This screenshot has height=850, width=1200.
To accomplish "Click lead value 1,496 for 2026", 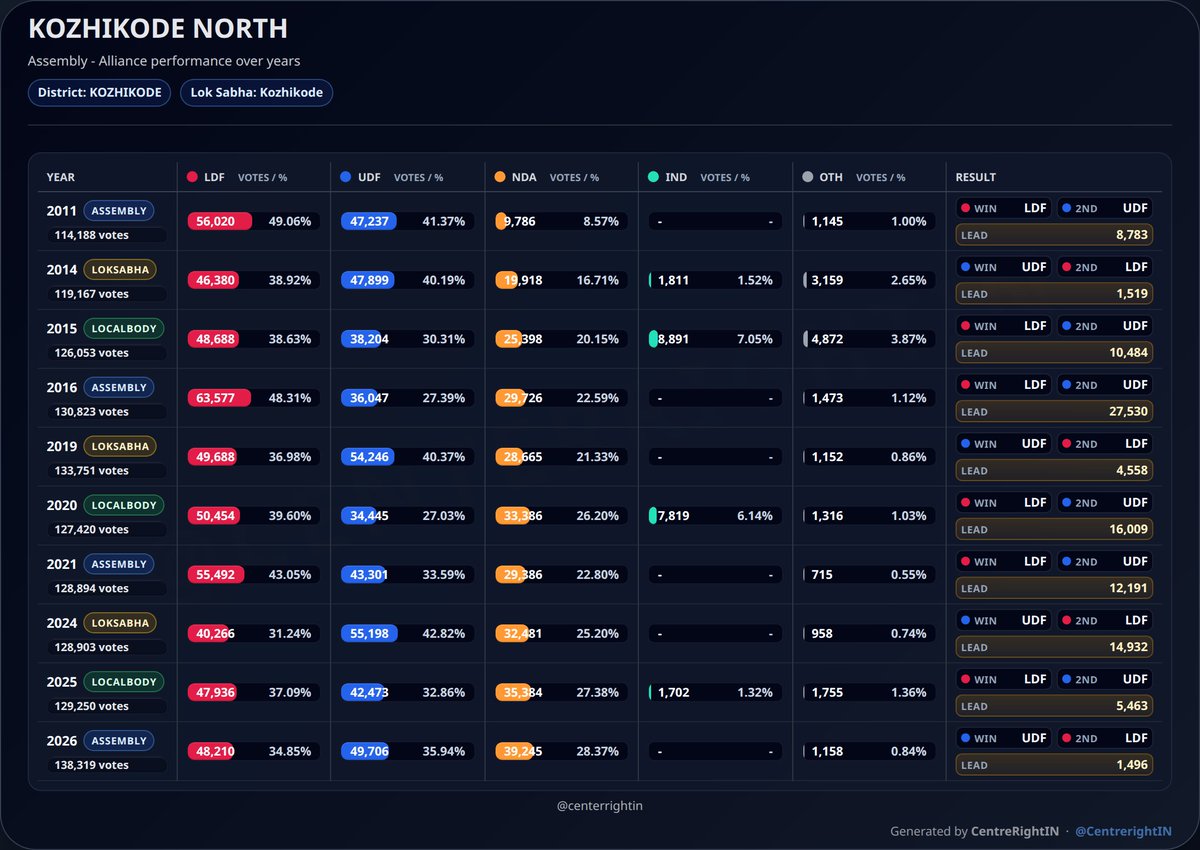I will point(1130,766).
